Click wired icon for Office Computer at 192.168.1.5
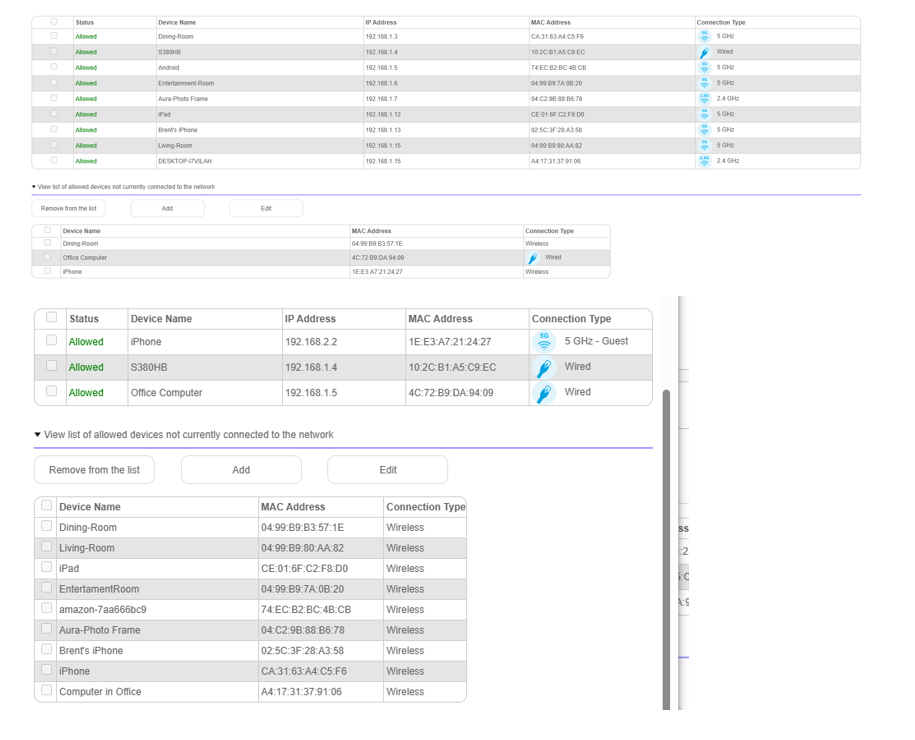Image resolution: width=915 pixels, height=740 pixels. 543,393
